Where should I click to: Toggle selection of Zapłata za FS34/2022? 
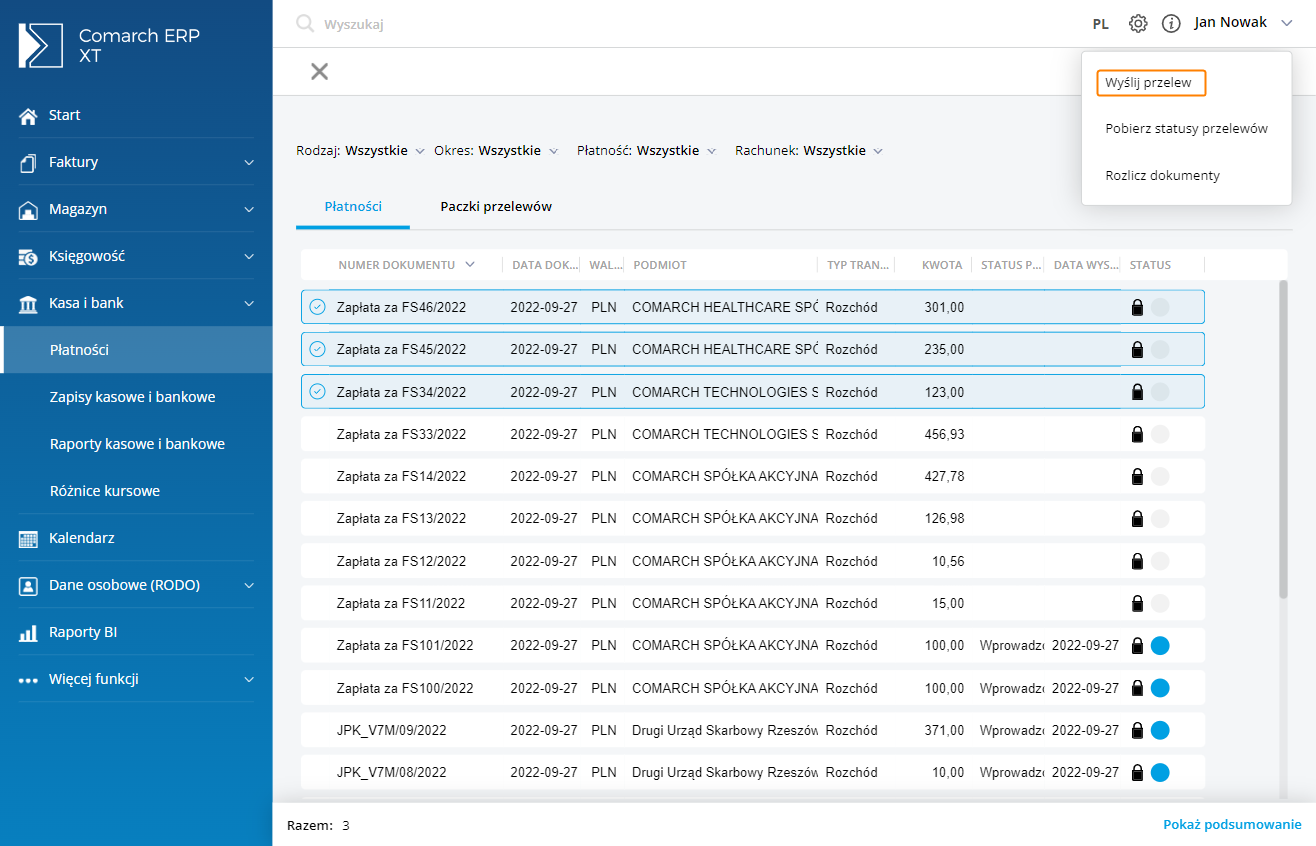(x=318, y=392)
